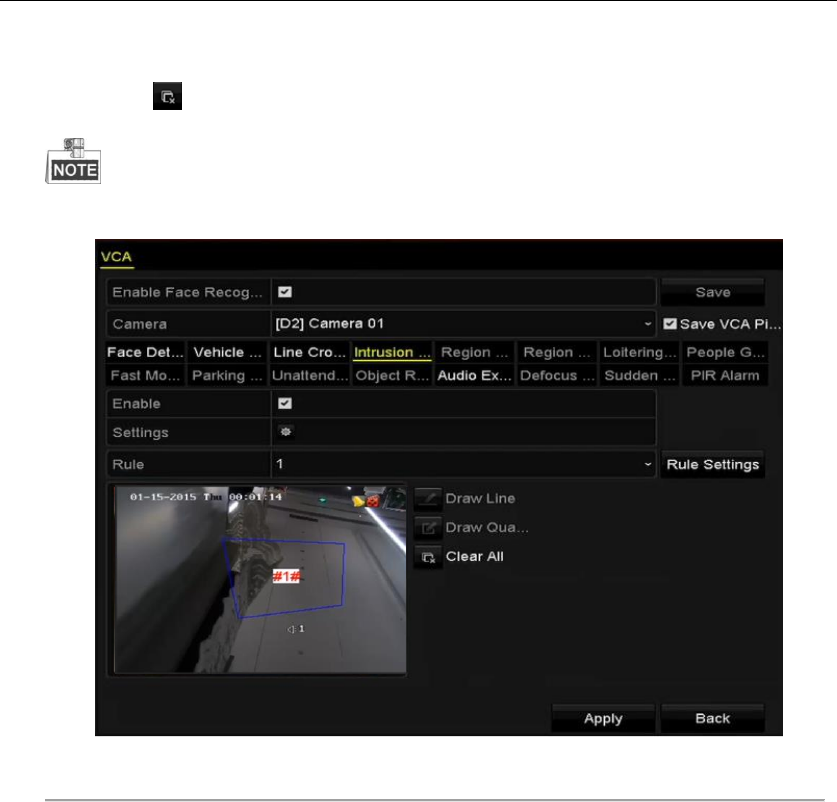The image size is (837, 802).
Task: Click the Camera field label
Action: click(140, 324)
